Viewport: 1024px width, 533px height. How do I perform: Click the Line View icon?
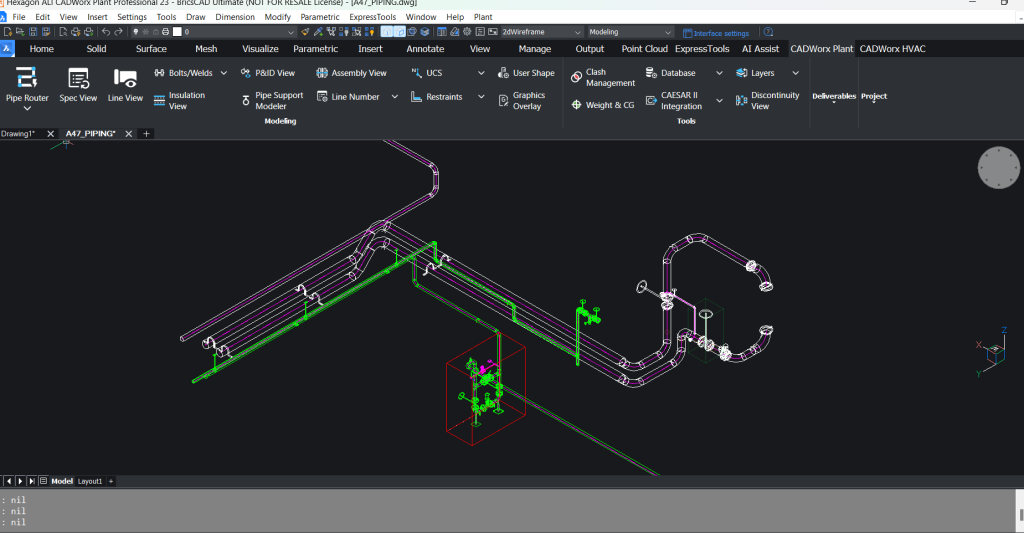[125, 78]
